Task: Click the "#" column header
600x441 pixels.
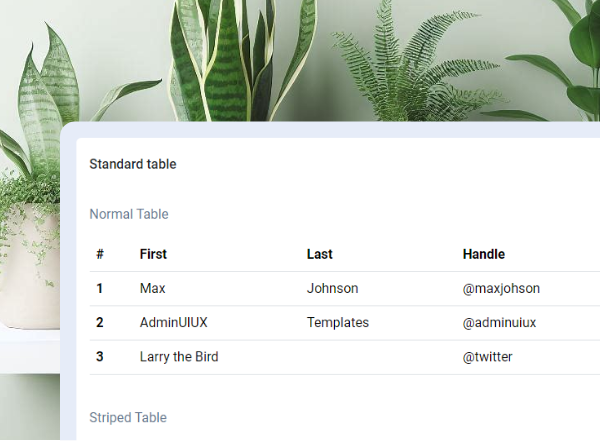Action: pos(100,255)
